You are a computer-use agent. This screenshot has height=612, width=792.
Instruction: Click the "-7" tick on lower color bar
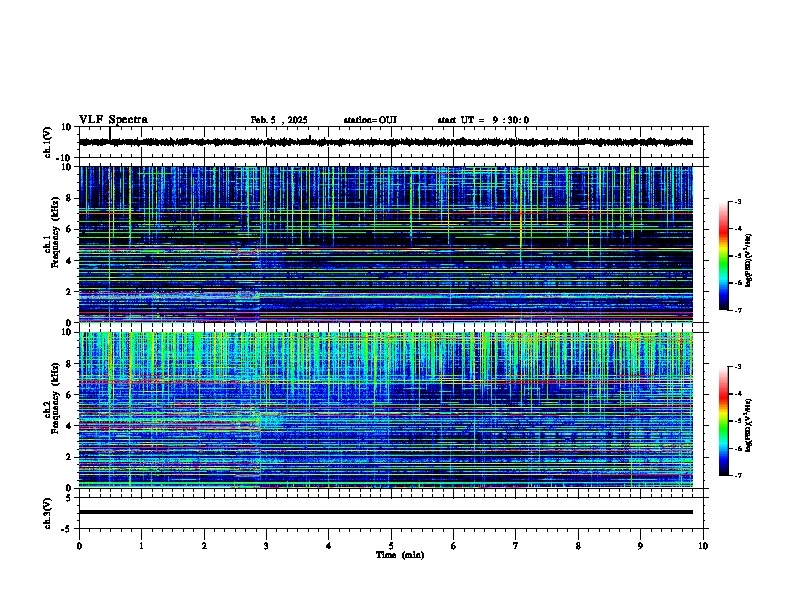(x=738, y=475)
